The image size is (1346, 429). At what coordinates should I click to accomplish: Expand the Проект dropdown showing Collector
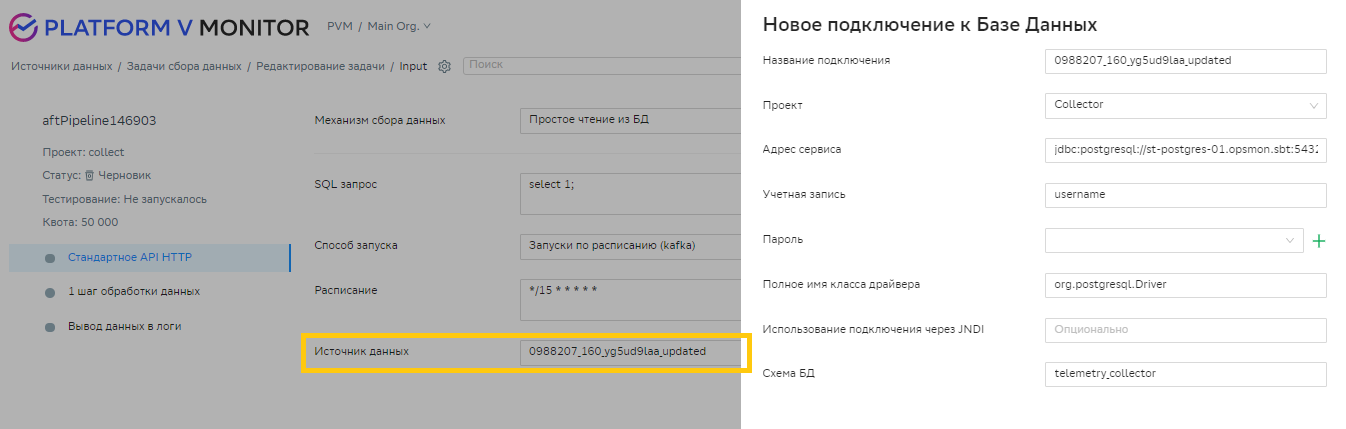[x=1184, y=105]
